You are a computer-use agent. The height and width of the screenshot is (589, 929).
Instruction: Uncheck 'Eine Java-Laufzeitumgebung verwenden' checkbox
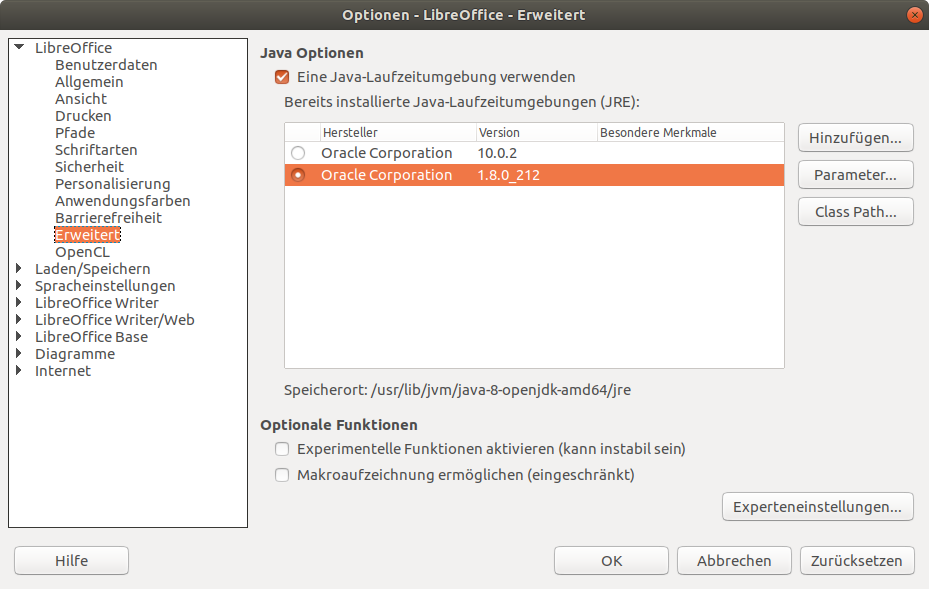tap(282, 77)
